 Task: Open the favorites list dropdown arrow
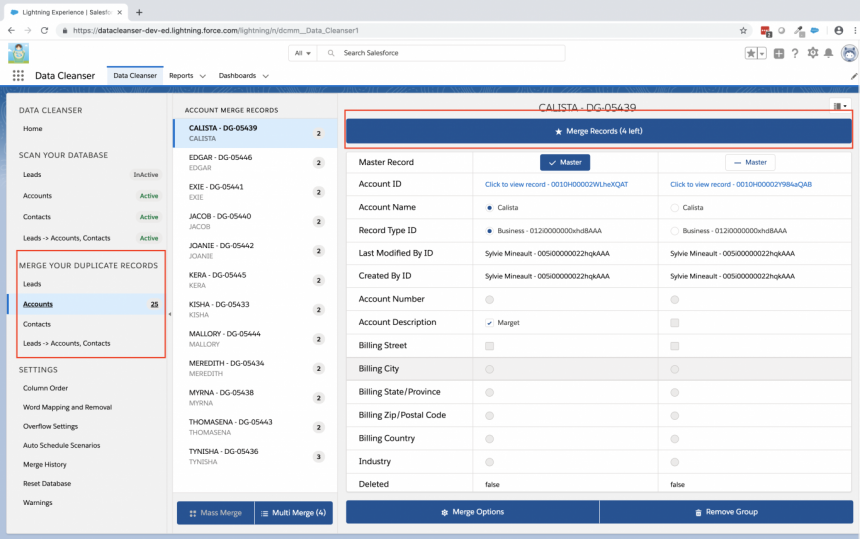762,53
